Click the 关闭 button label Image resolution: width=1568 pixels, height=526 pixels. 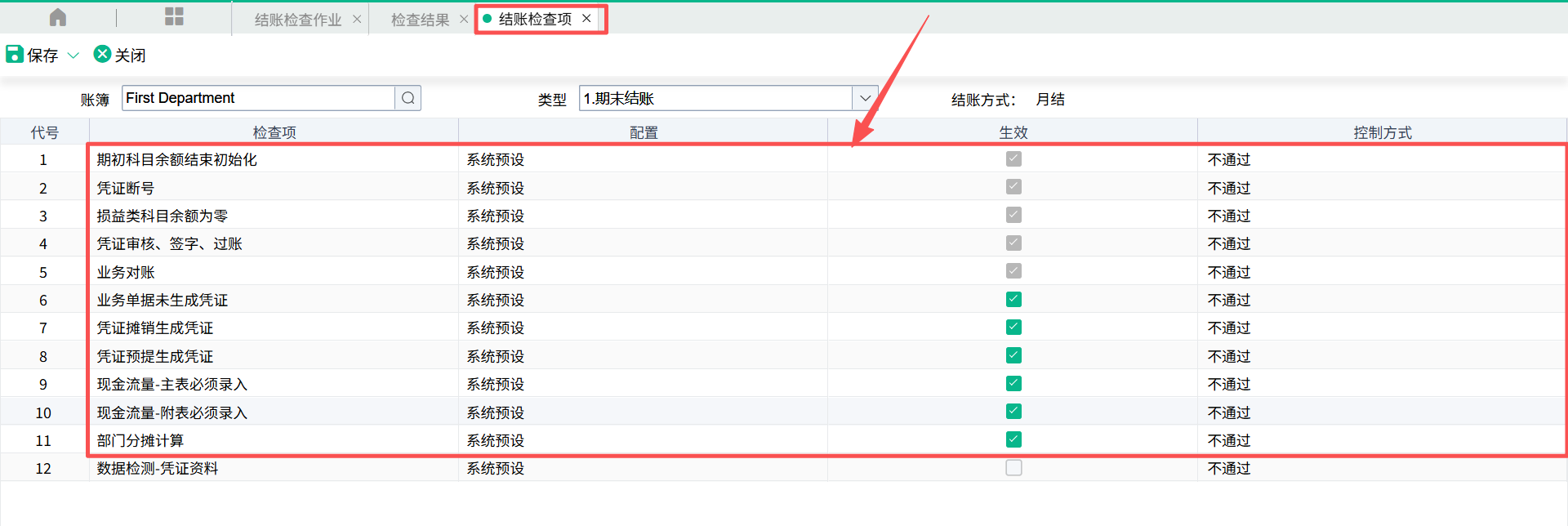point(130,56)
